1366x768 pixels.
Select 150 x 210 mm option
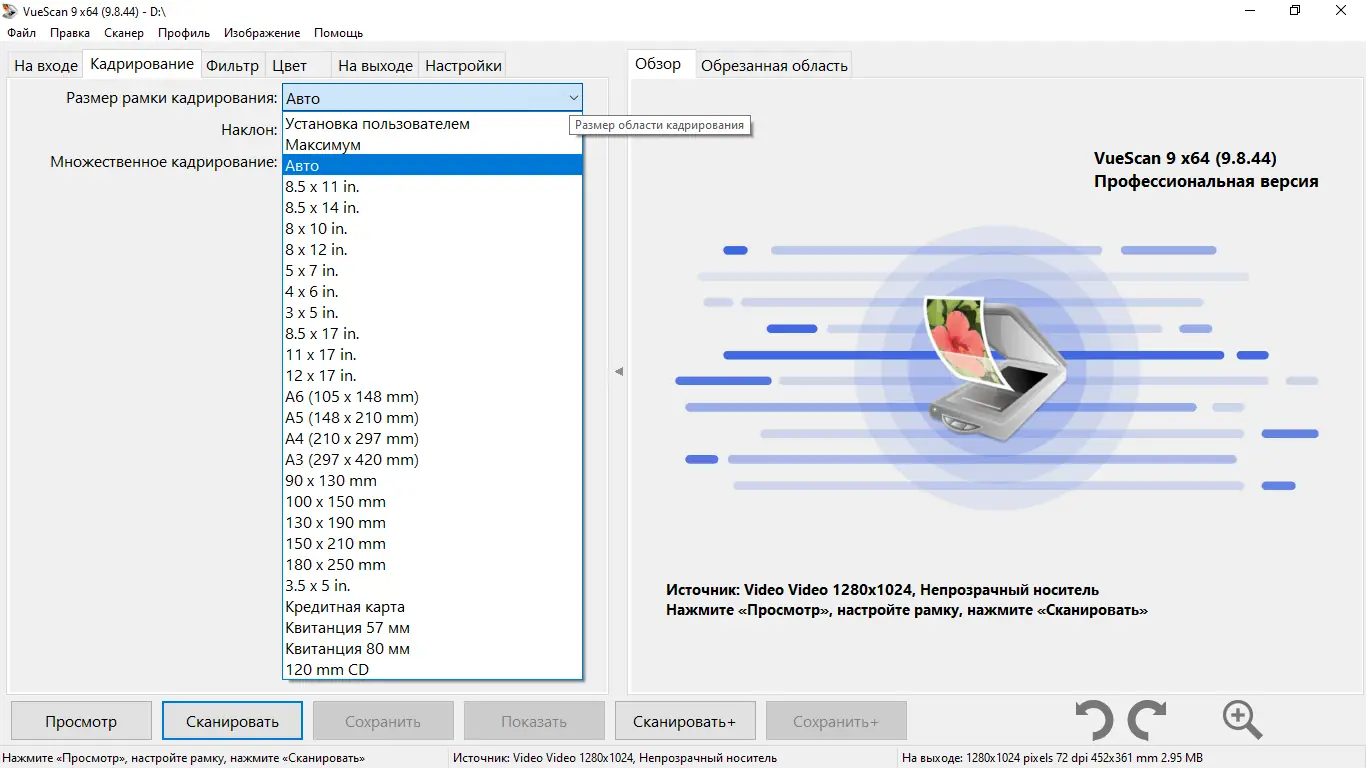(x=432, y=543)
